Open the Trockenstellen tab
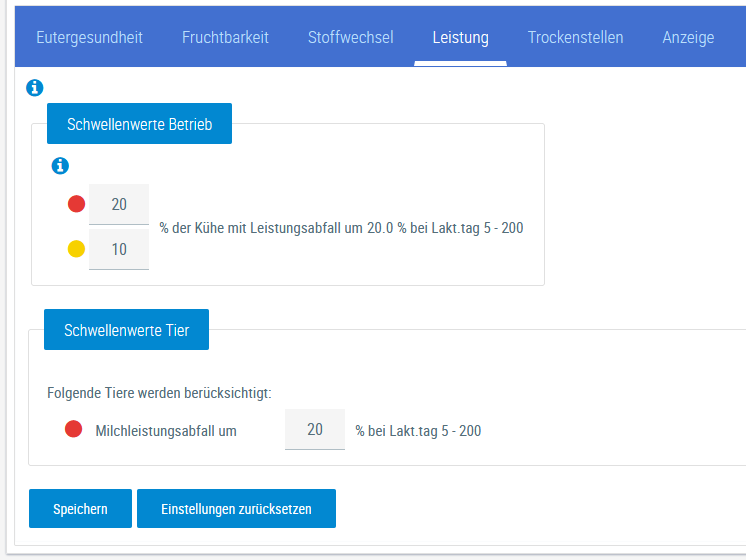746x560 pixels. click(575, 38)
